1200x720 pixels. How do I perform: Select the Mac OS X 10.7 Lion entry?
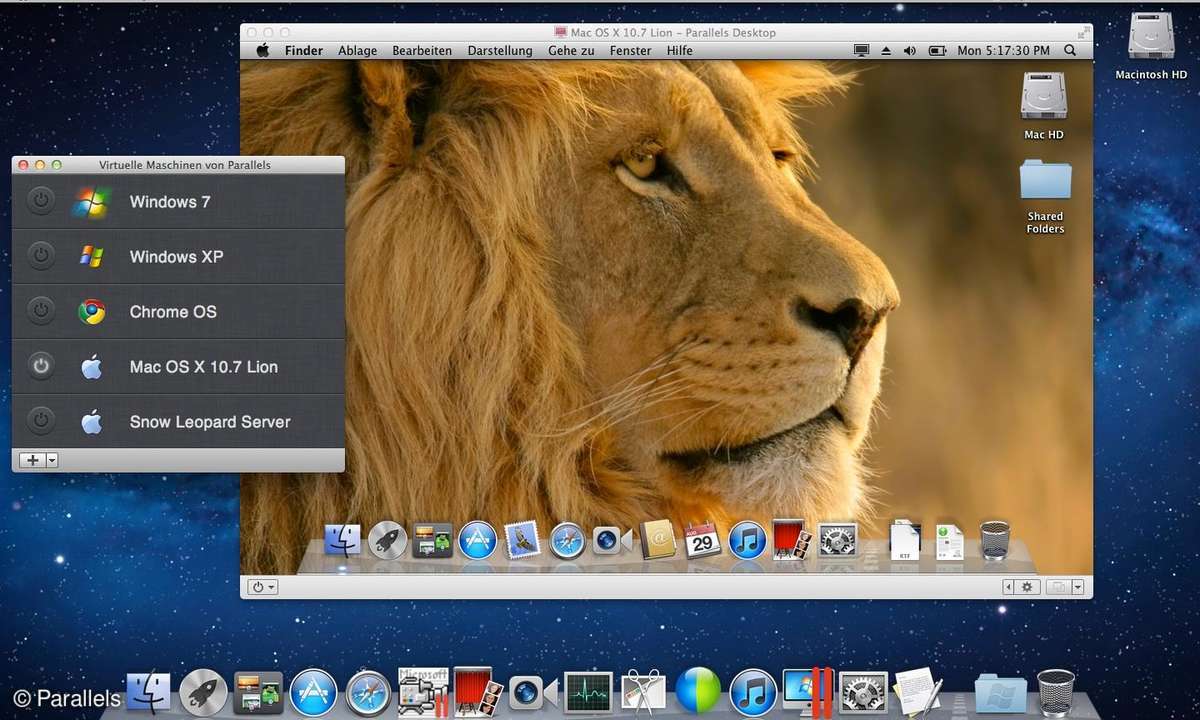pyautogui.click(x=178, y=367)
